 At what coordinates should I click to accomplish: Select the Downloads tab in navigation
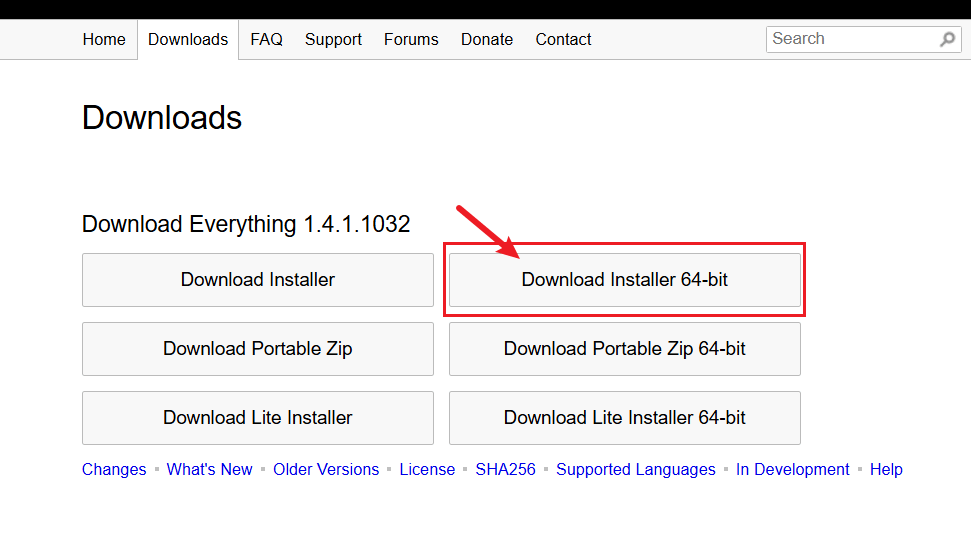point(188,40)
